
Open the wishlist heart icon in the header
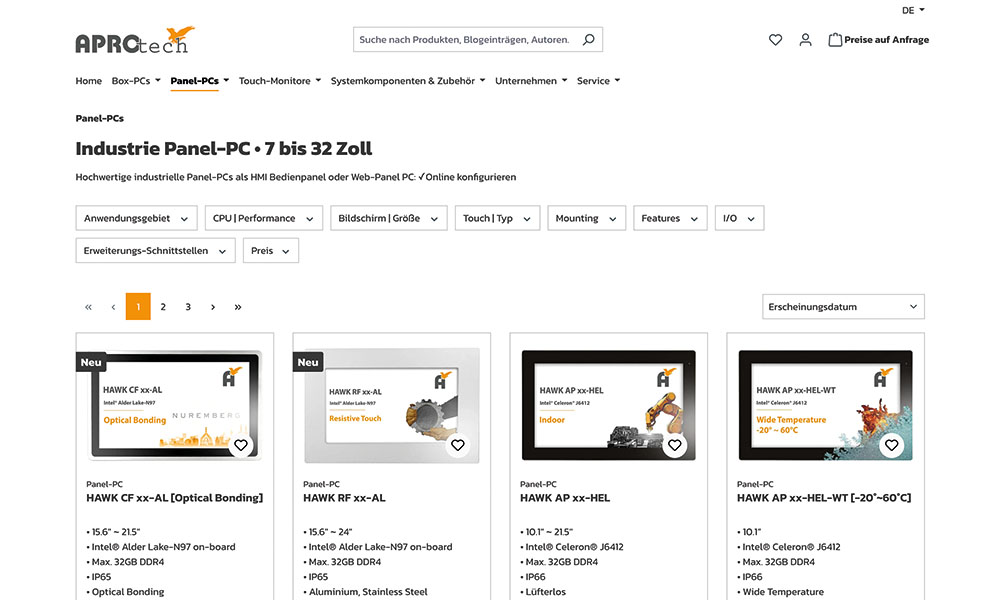click(775, 39)
